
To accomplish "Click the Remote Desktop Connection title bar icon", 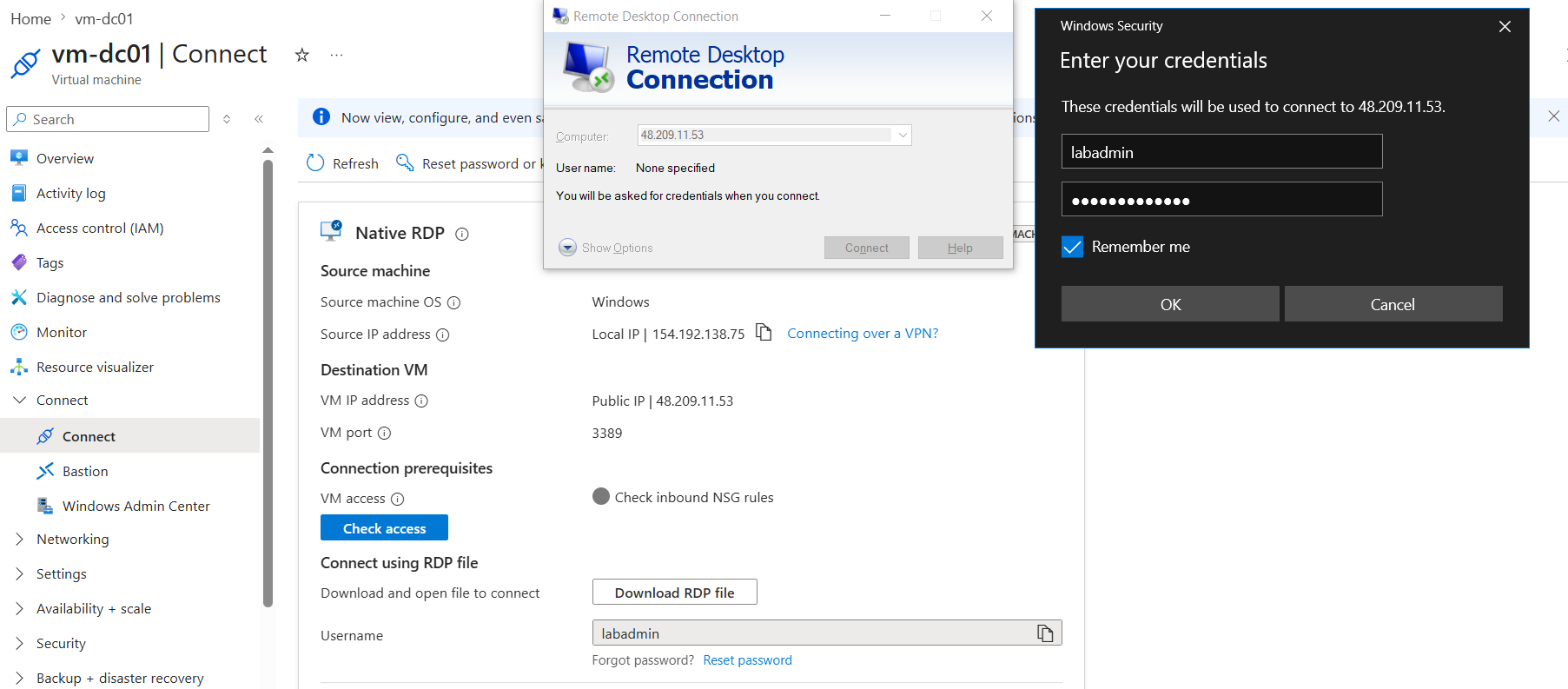I will (x=560, y=16).
